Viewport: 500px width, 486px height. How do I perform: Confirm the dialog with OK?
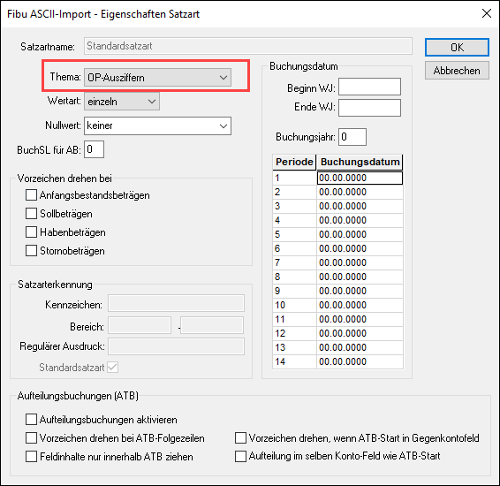tap(457, 47)
